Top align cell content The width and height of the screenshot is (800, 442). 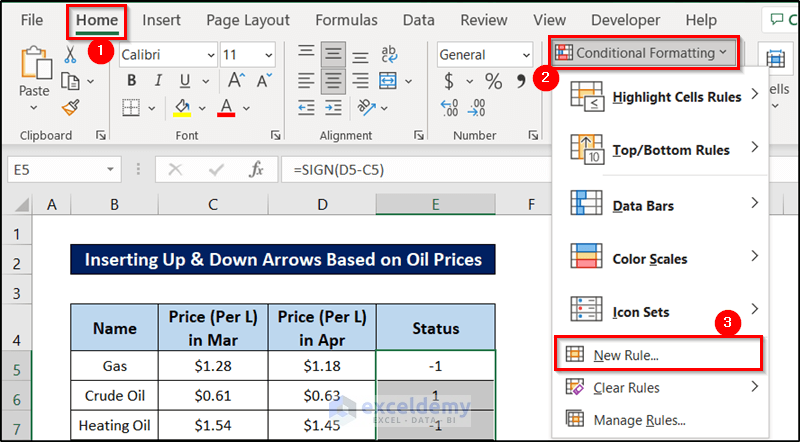[306, 53]
